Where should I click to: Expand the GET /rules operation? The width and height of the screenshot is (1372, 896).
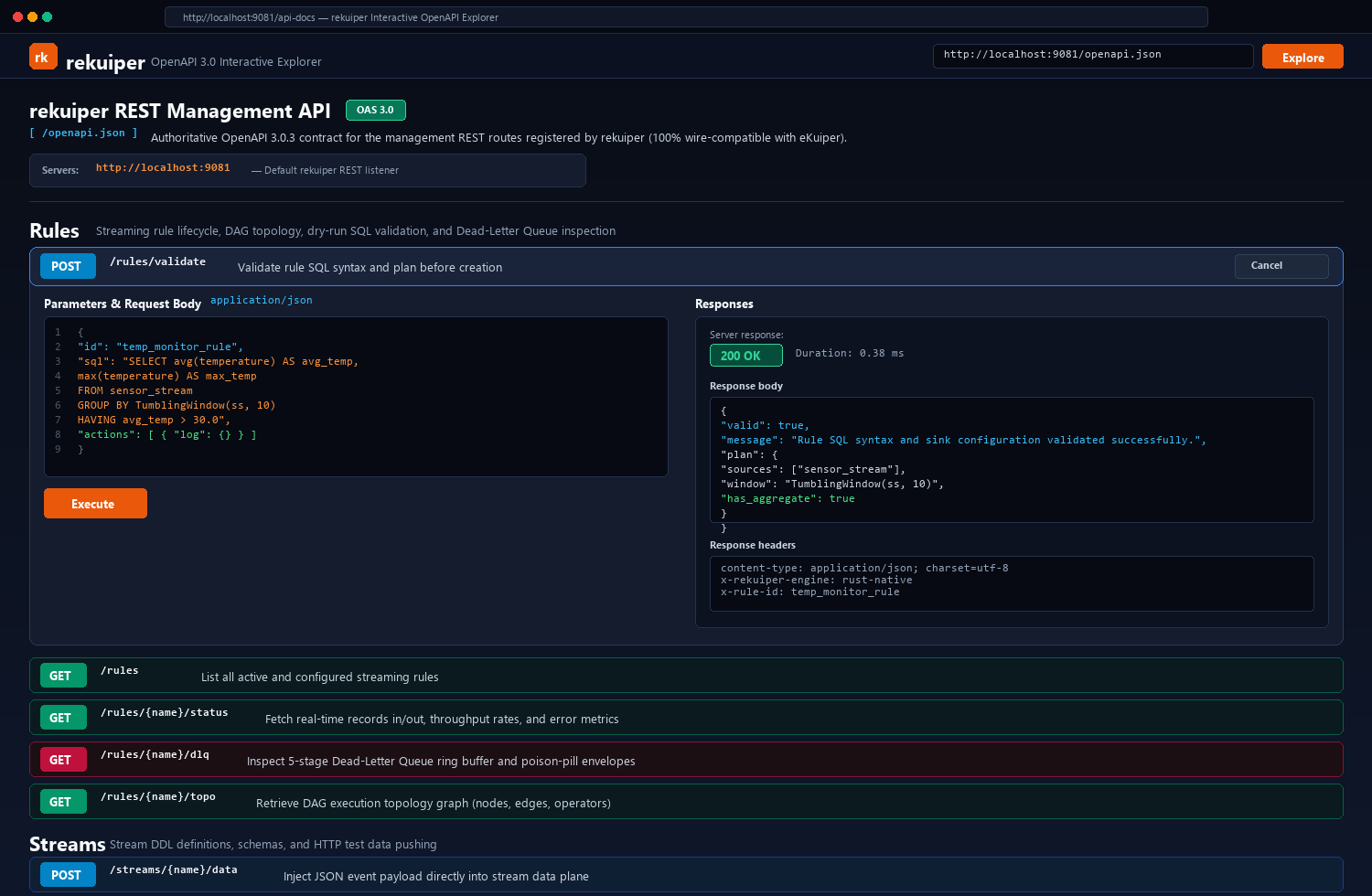click(686, 676)
